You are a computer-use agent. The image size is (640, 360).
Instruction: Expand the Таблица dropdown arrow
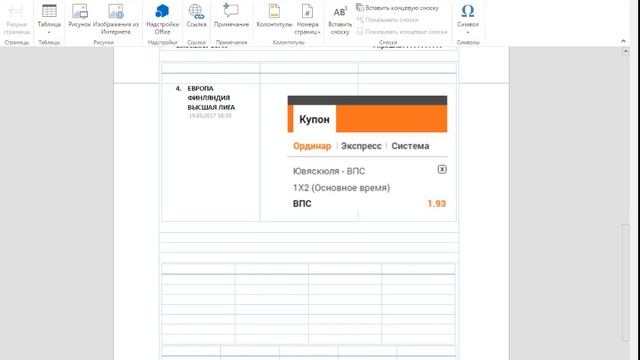[x=49, y=32]
